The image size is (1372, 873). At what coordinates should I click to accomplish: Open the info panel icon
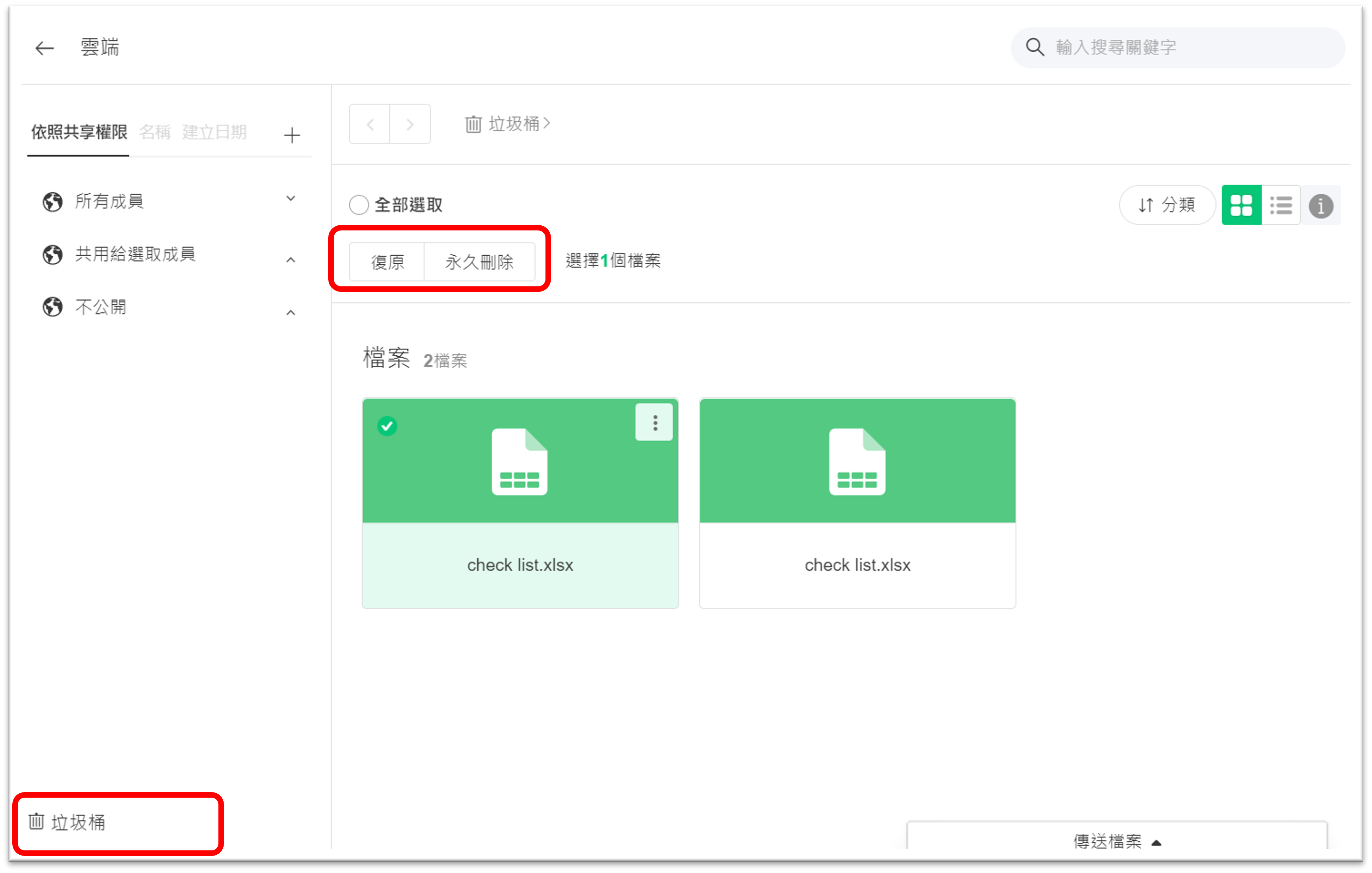(x=1321, y=206)
